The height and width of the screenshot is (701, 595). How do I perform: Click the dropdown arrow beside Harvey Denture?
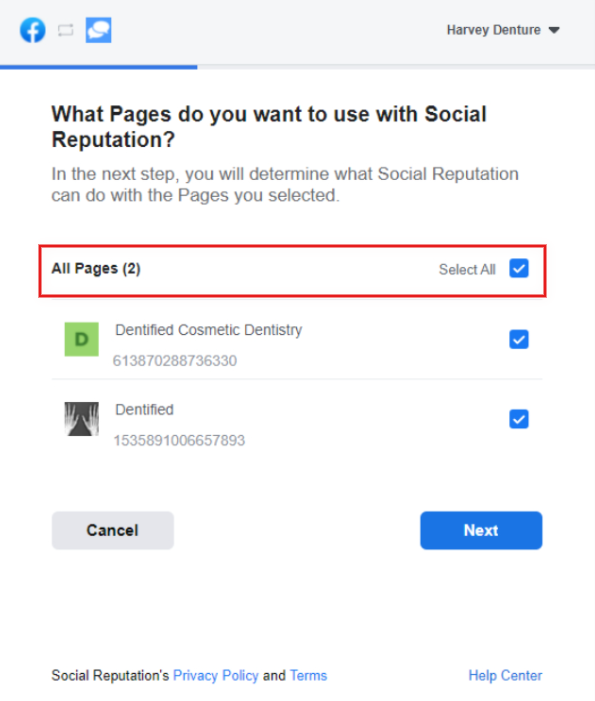pyautogui.click(x=554, y=30)
